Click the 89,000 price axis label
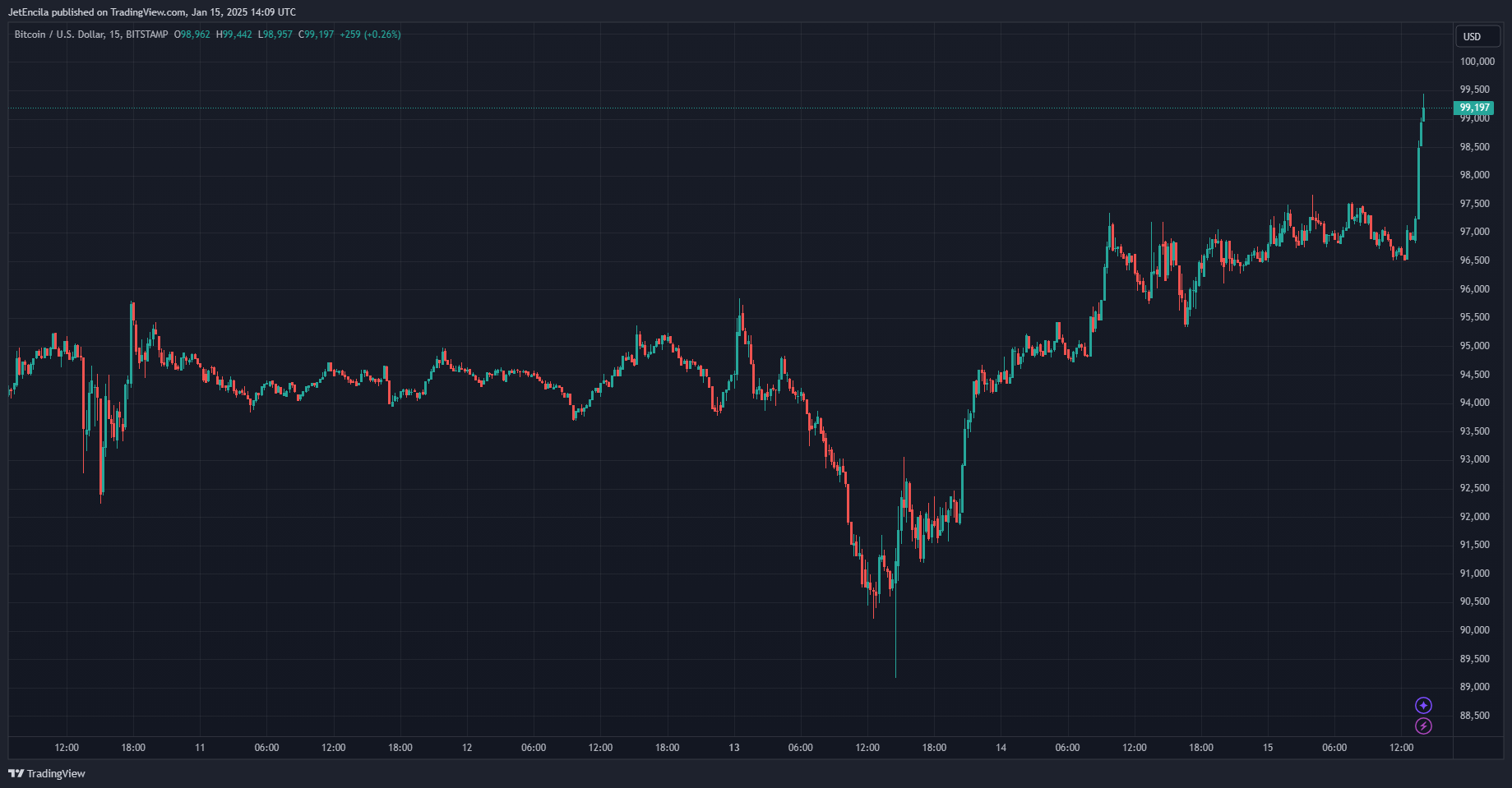The width and height of the screenshot is (1512, 788). tap(1474, 687)
